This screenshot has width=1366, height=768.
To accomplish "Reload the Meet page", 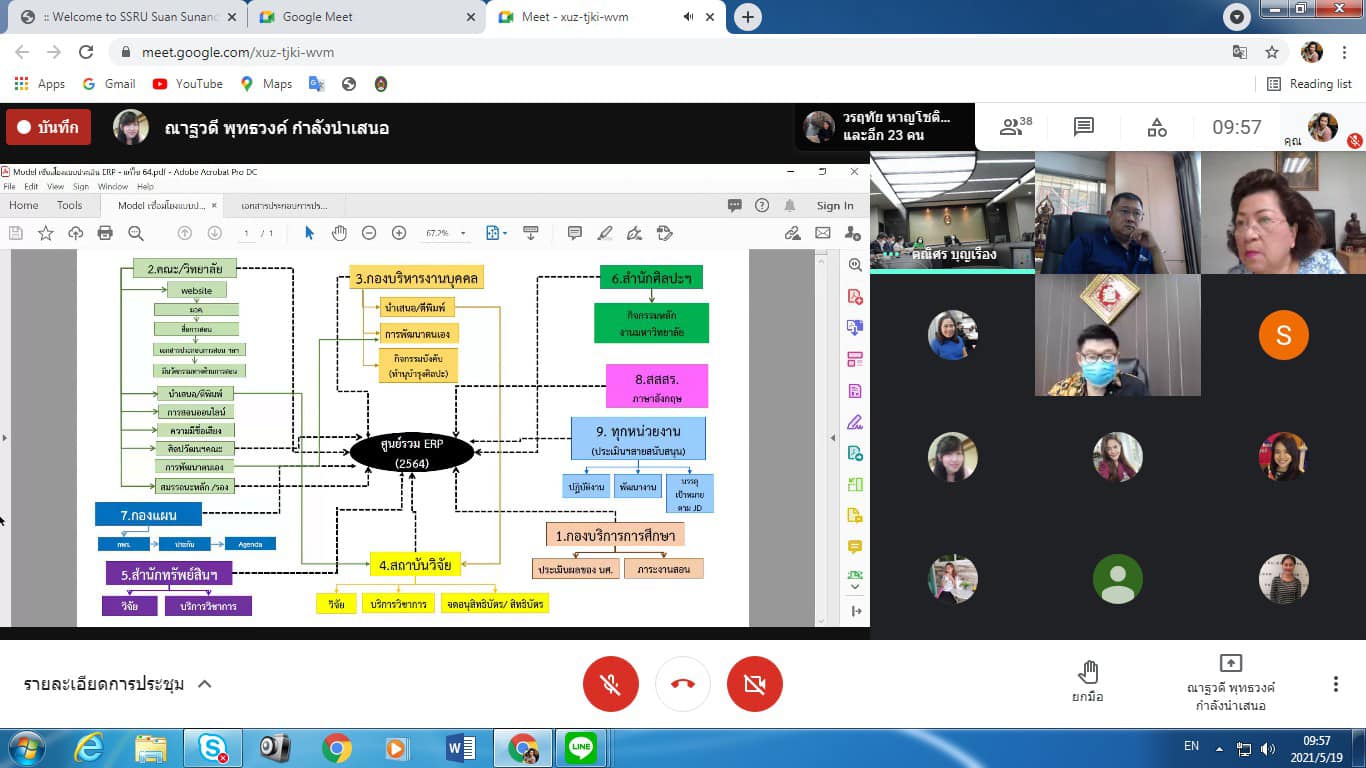I will [x=86, y=52].
